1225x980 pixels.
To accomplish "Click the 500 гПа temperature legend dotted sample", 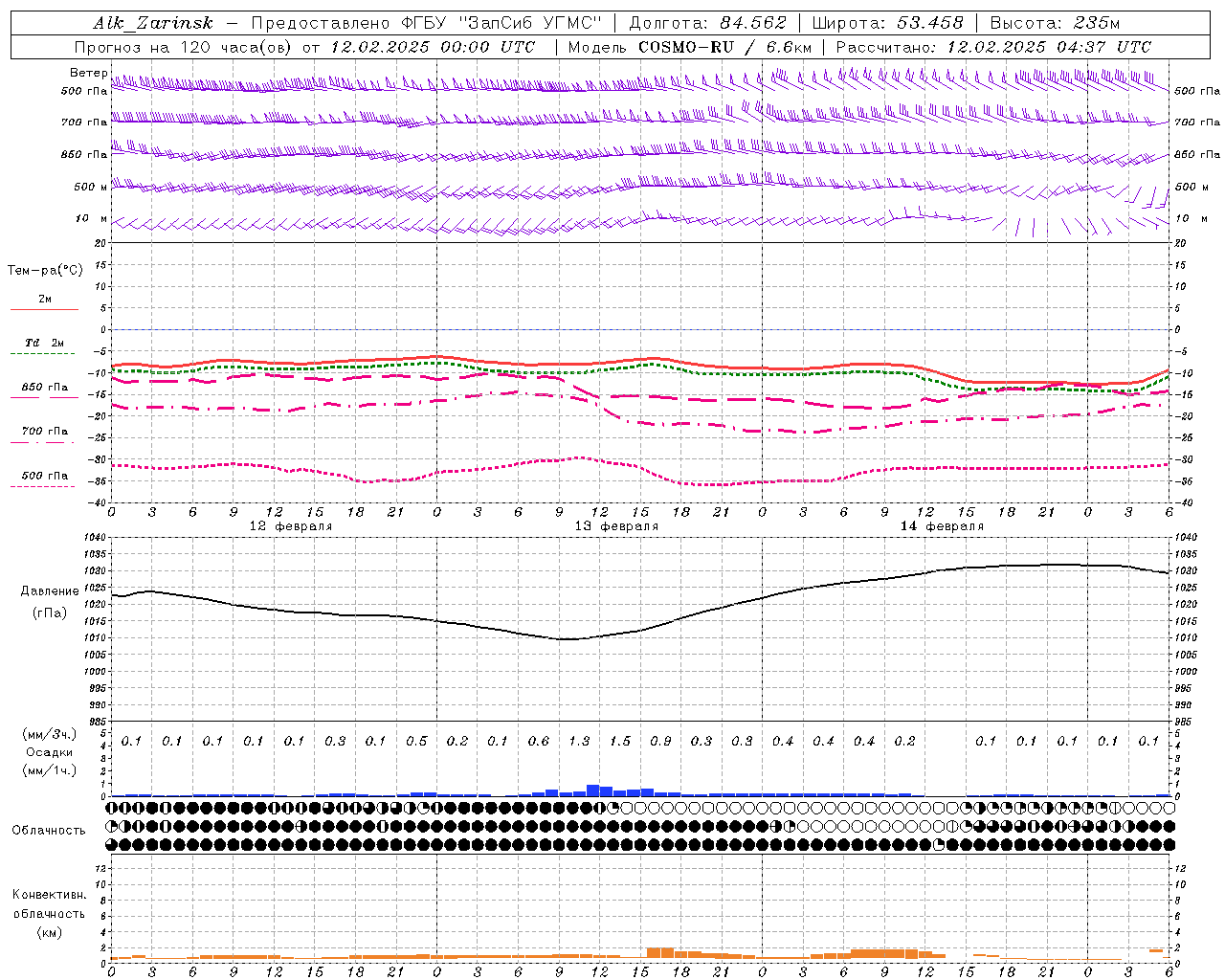I will pos(42,486).
